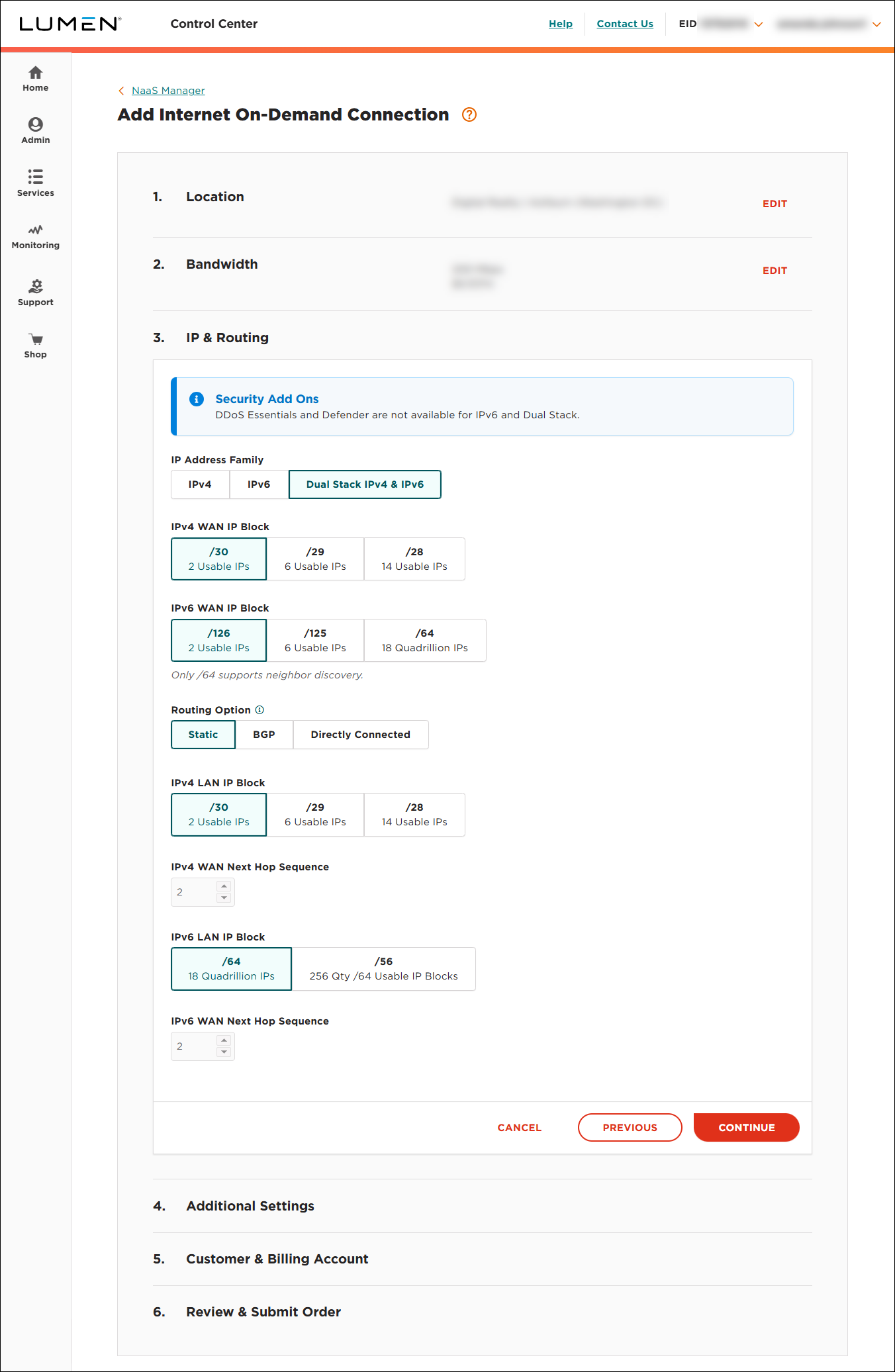
Task: Click the Continue button
Action: tap(747, 1128)
